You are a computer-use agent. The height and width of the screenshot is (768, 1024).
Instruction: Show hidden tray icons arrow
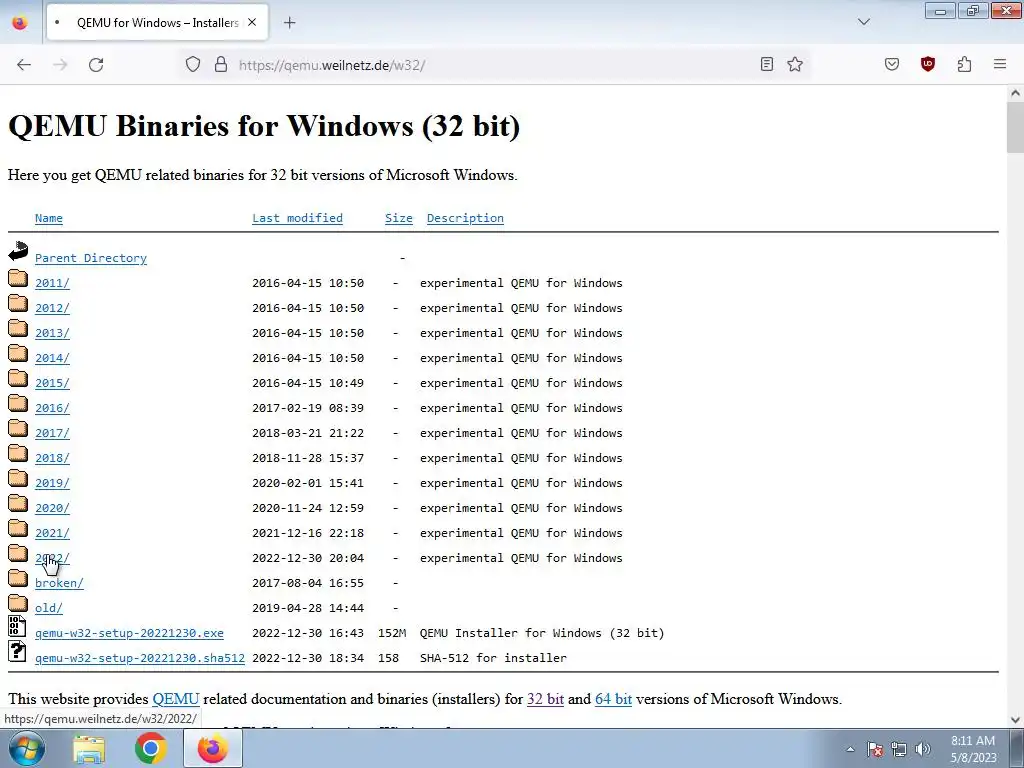point(850,749)
